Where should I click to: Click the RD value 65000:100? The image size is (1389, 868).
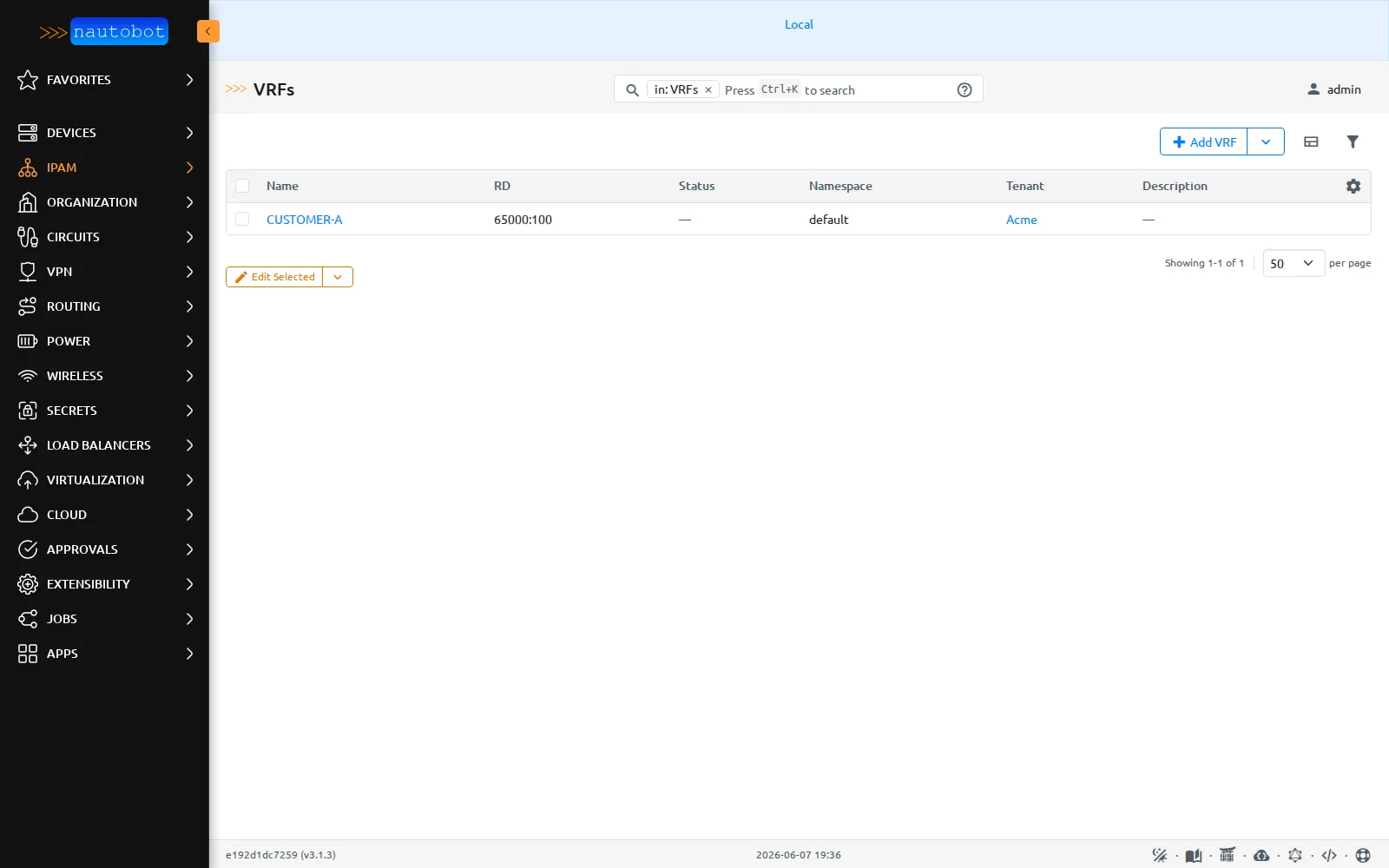point(523,220)
